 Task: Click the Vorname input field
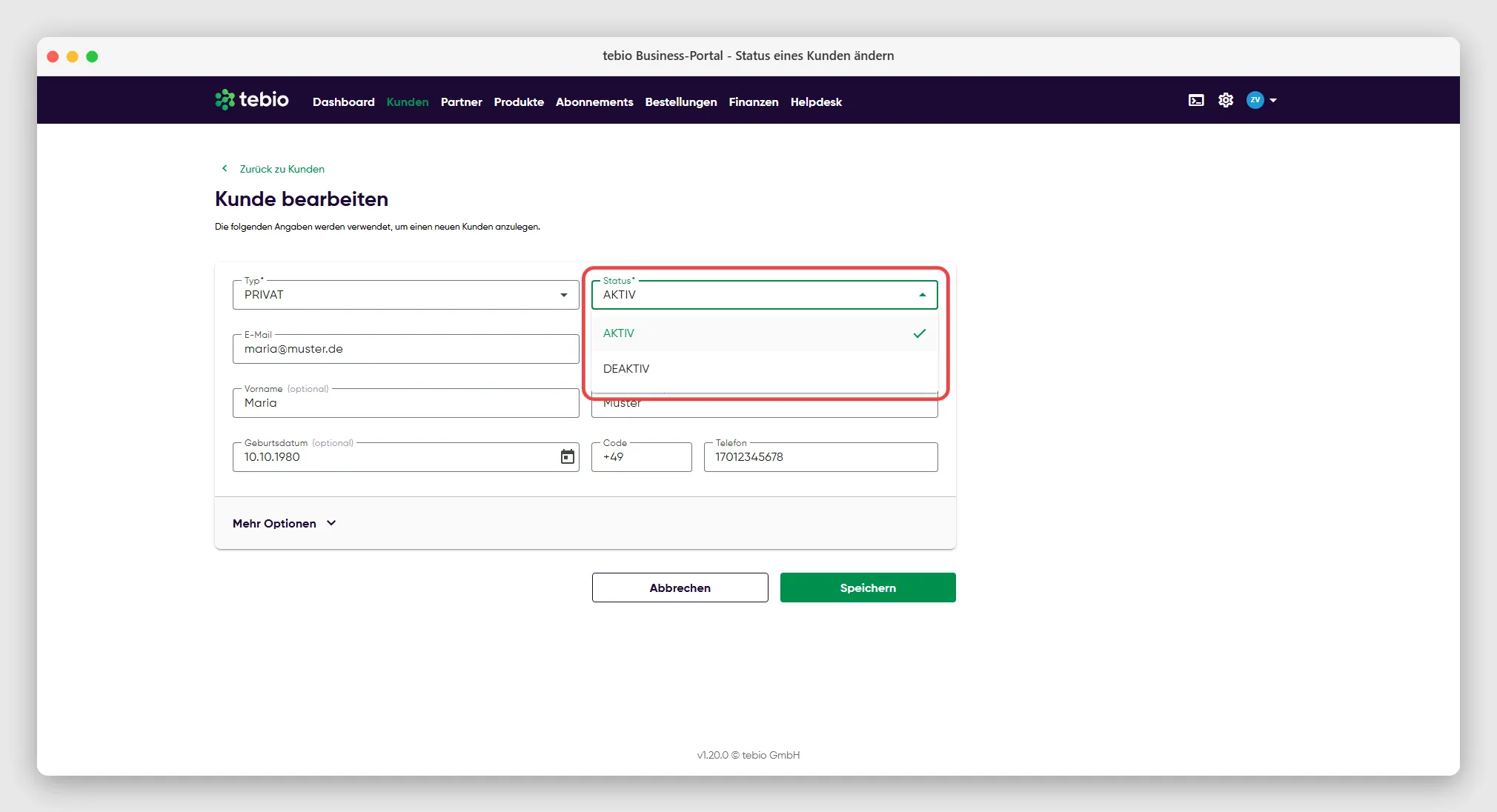tap(406, 403)
